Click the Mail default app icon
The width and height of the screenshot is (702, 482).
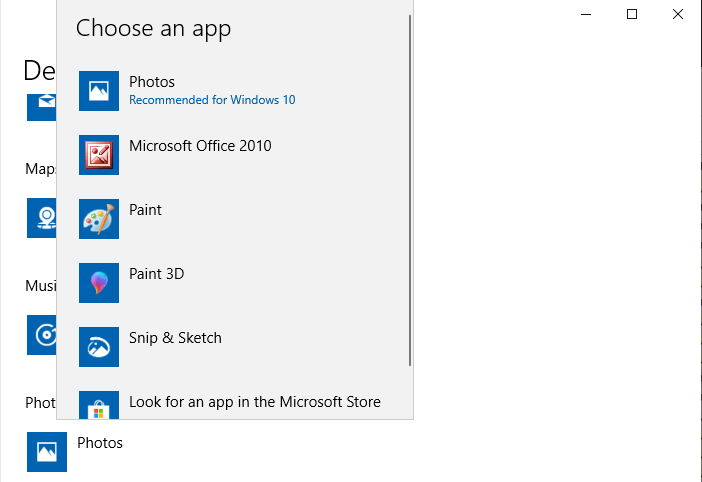coord(42,107)
